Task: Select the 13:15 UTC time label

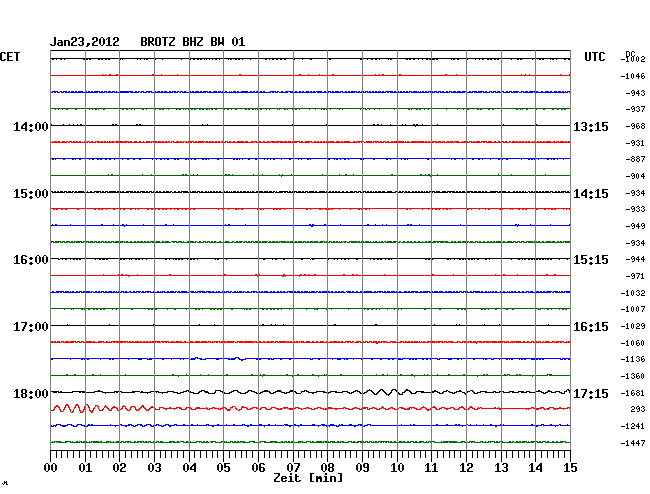Action: pos(590,127)
